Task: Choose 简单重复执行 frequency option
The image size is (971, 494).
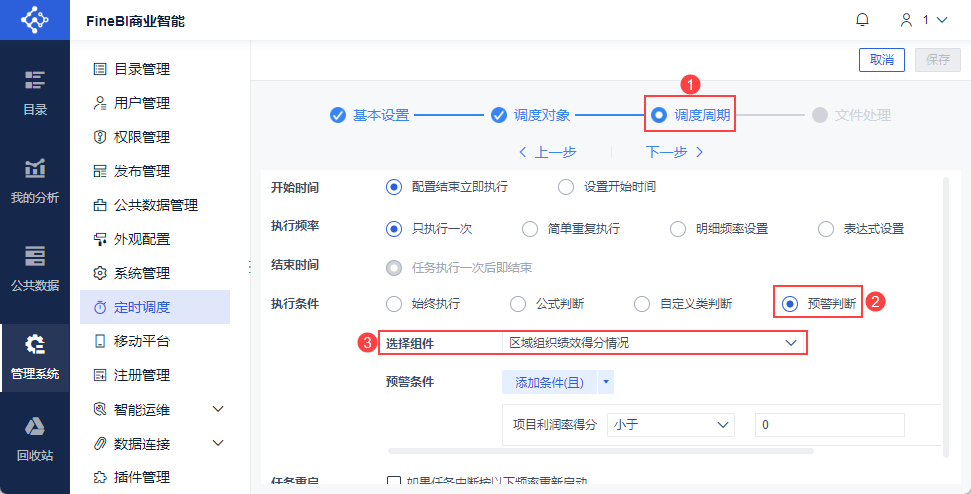Action: [x=571, y=229]
